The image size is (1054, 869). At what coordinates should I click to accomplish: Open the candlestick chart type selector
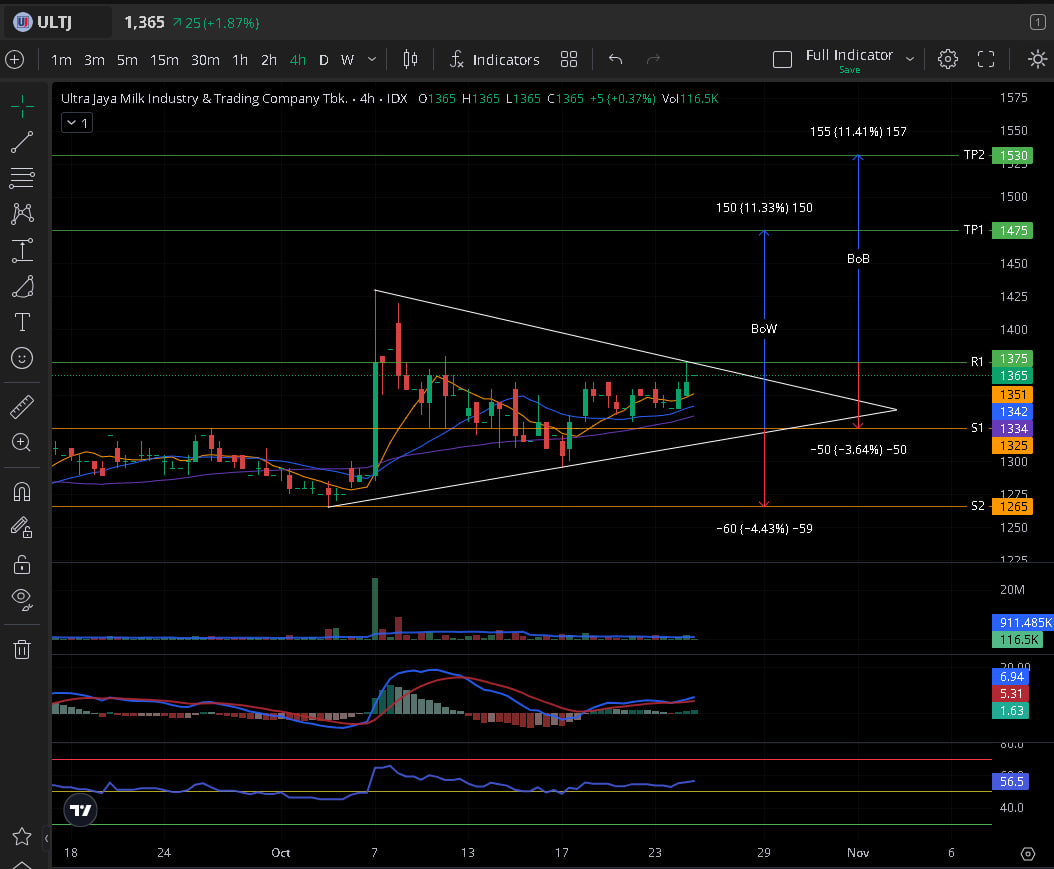point(410,59)
